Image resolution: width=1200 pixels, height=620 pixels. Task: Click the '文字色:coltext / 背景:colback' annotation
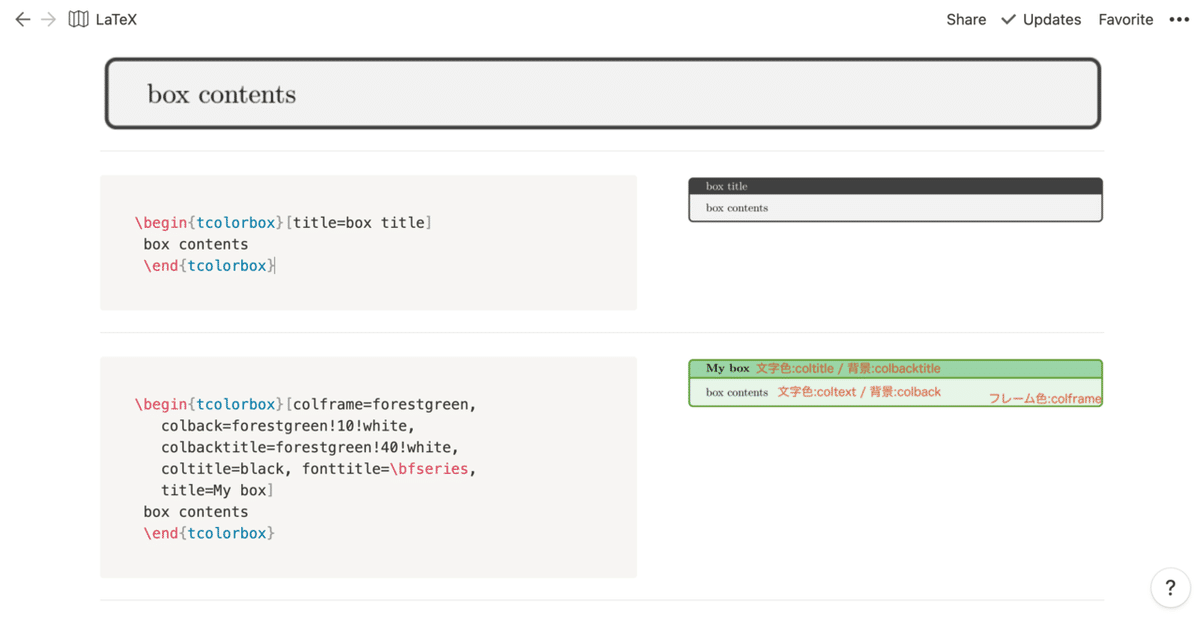coord(859,392)
